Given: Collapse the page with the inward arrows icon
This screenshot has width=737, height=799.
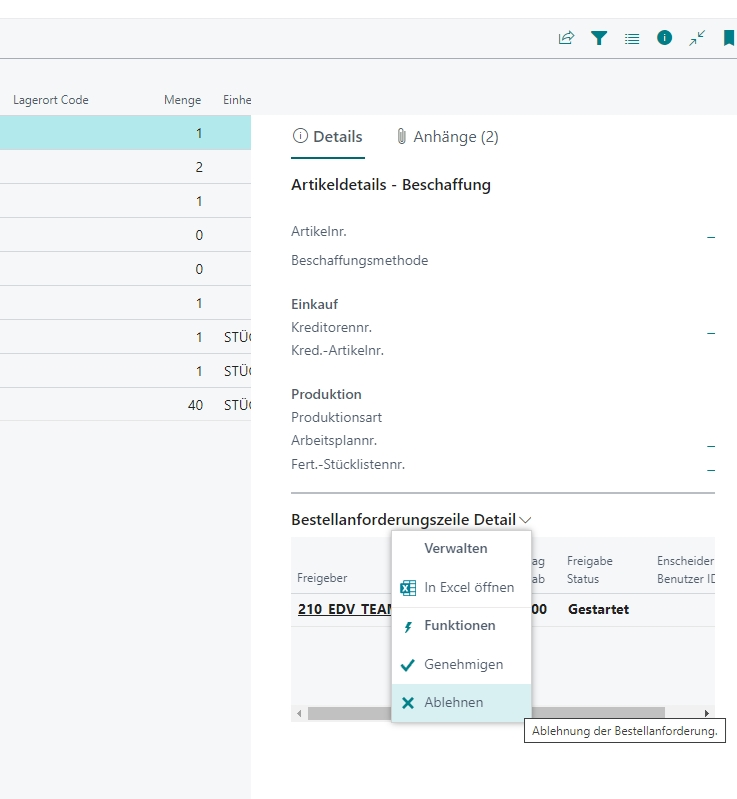Looking at the screenshot, I should [697, 38].
